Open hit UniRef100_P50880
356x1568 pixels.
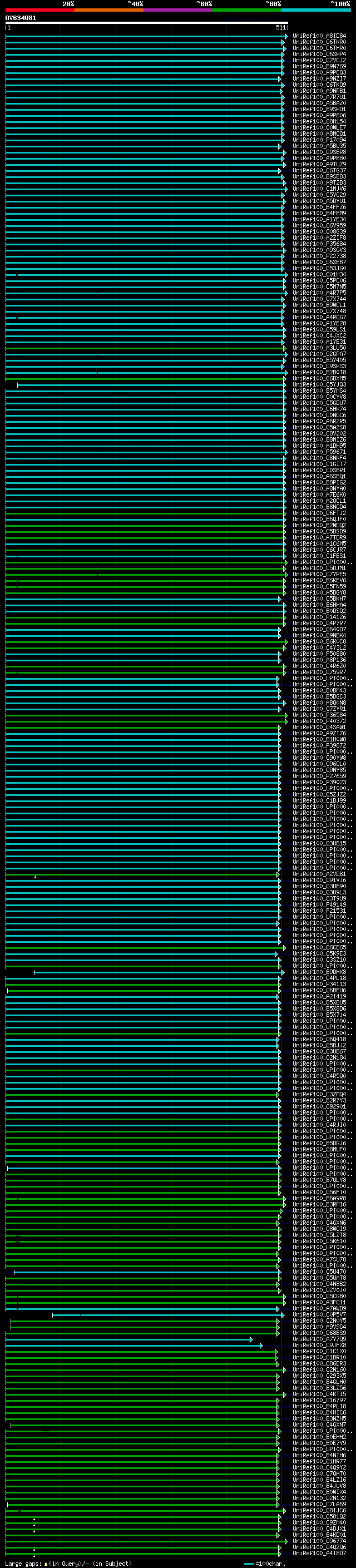(319, 654)
